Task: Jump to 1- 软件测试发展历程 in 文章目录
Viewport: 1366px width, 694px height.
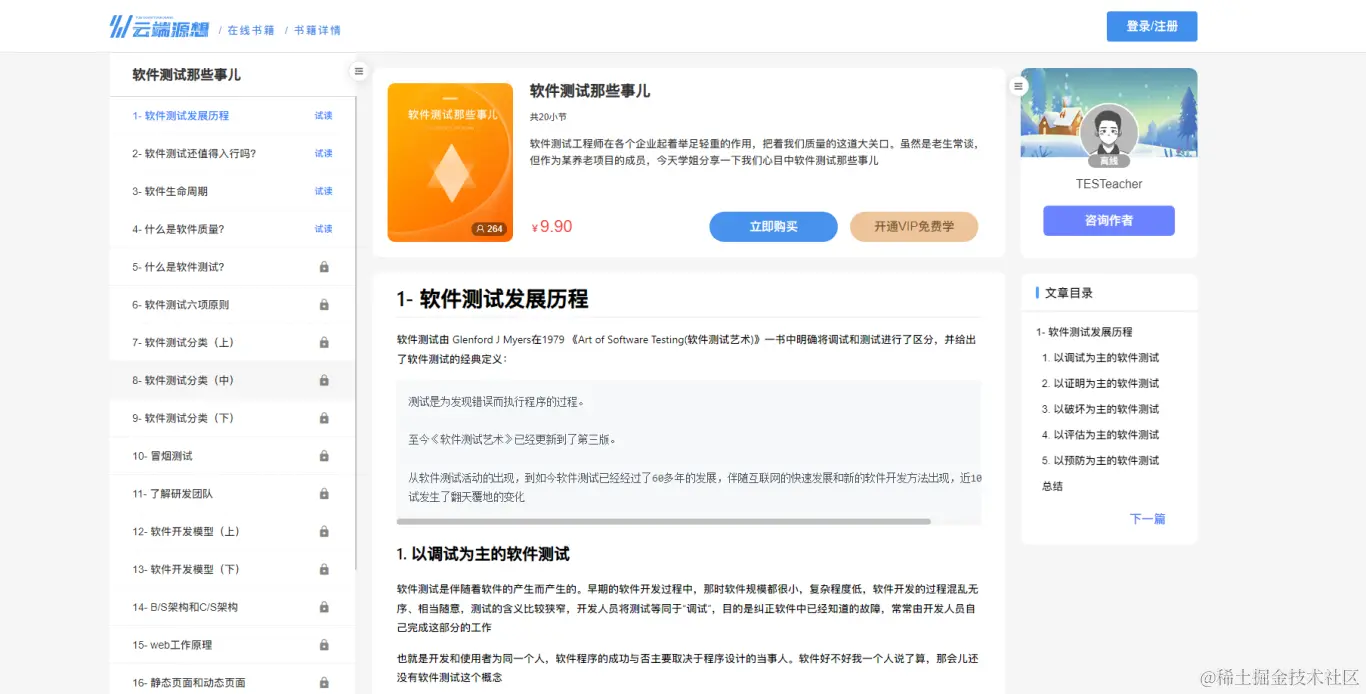Action: pyautogui.click(x=1084, y=332)
